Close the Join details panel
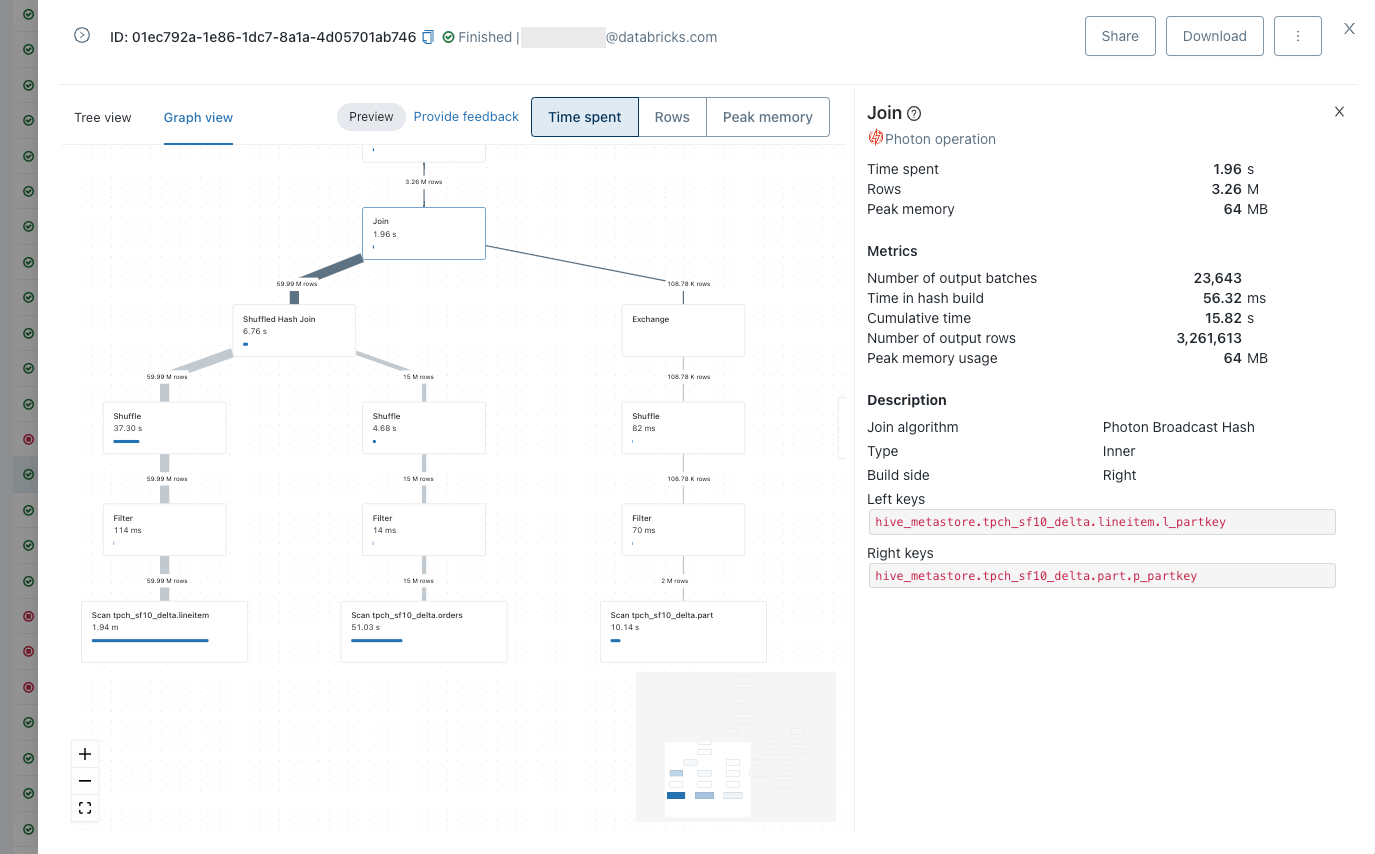The width and height of the screenshot is (1375, 854). 1339,112
